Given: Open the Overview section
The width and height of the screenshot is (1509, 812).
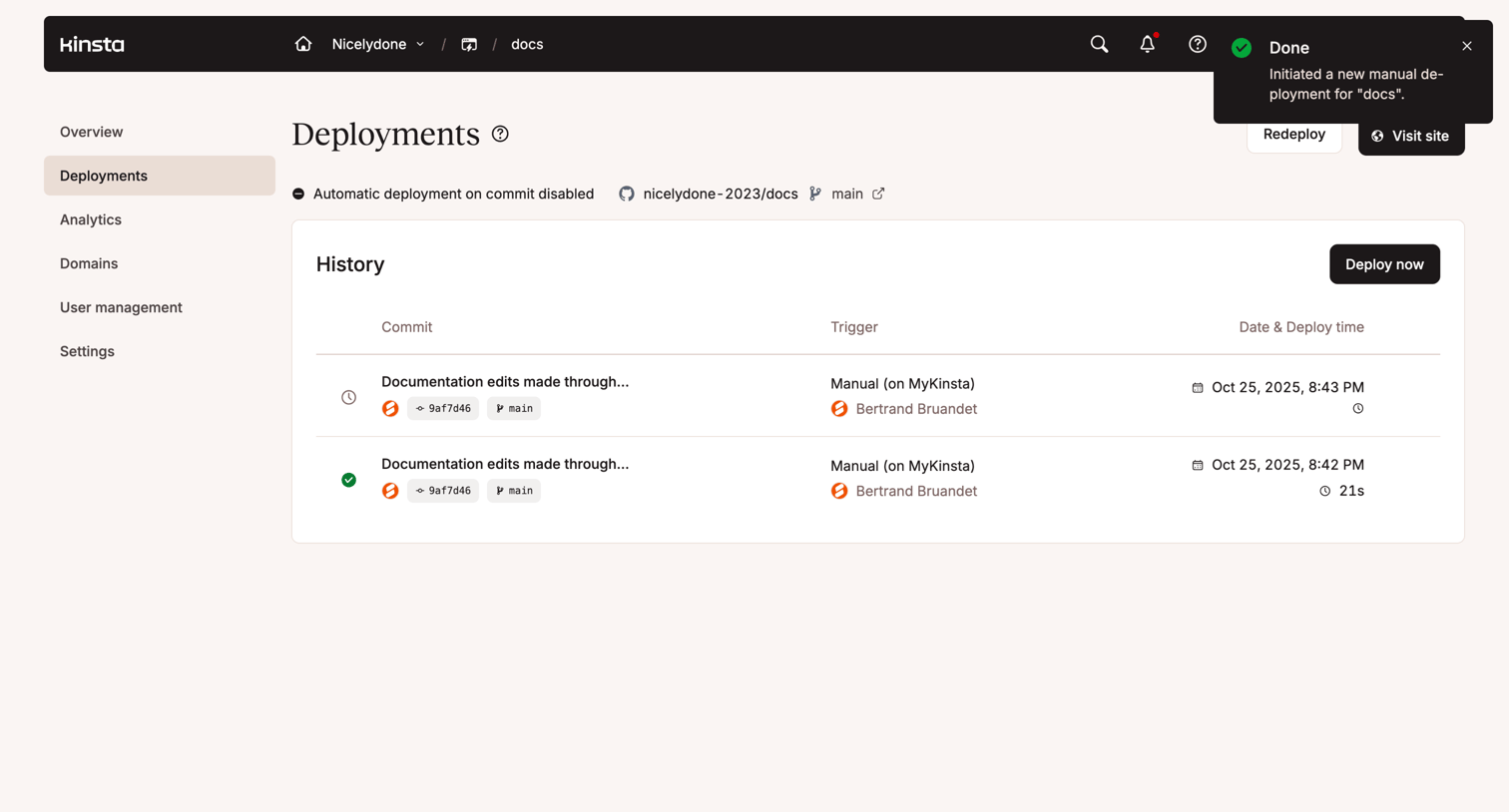Looking at the screenshot, I should tap(160, 132).
